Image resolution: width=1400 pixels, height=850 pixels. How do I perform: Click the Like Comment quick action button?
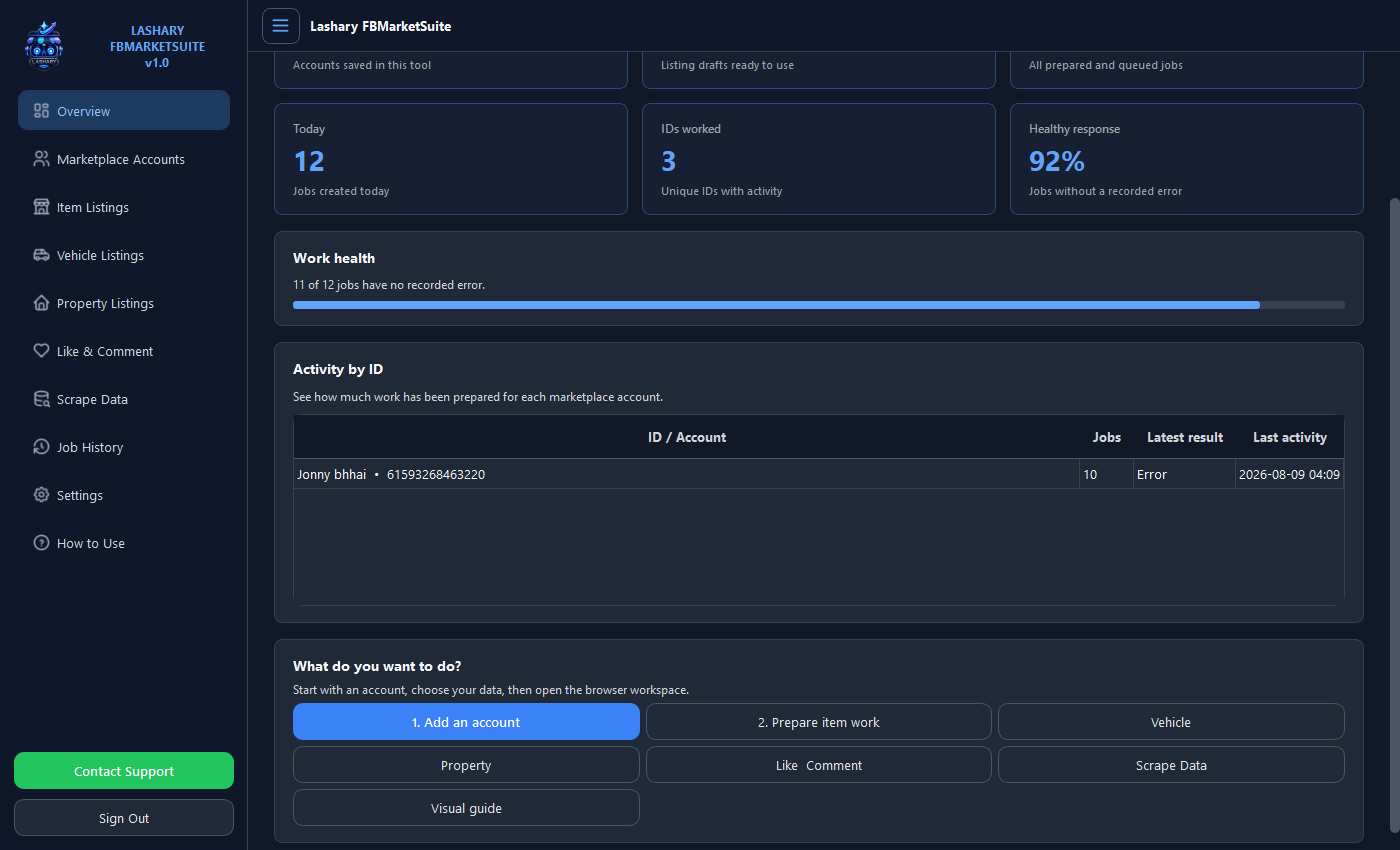coord(819,765)
